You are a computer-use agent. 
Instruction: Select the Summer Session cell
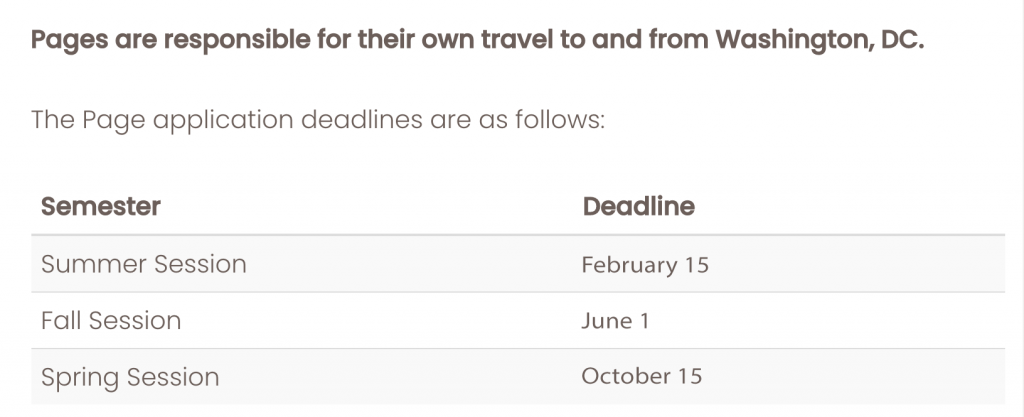[x=143, y=264]
